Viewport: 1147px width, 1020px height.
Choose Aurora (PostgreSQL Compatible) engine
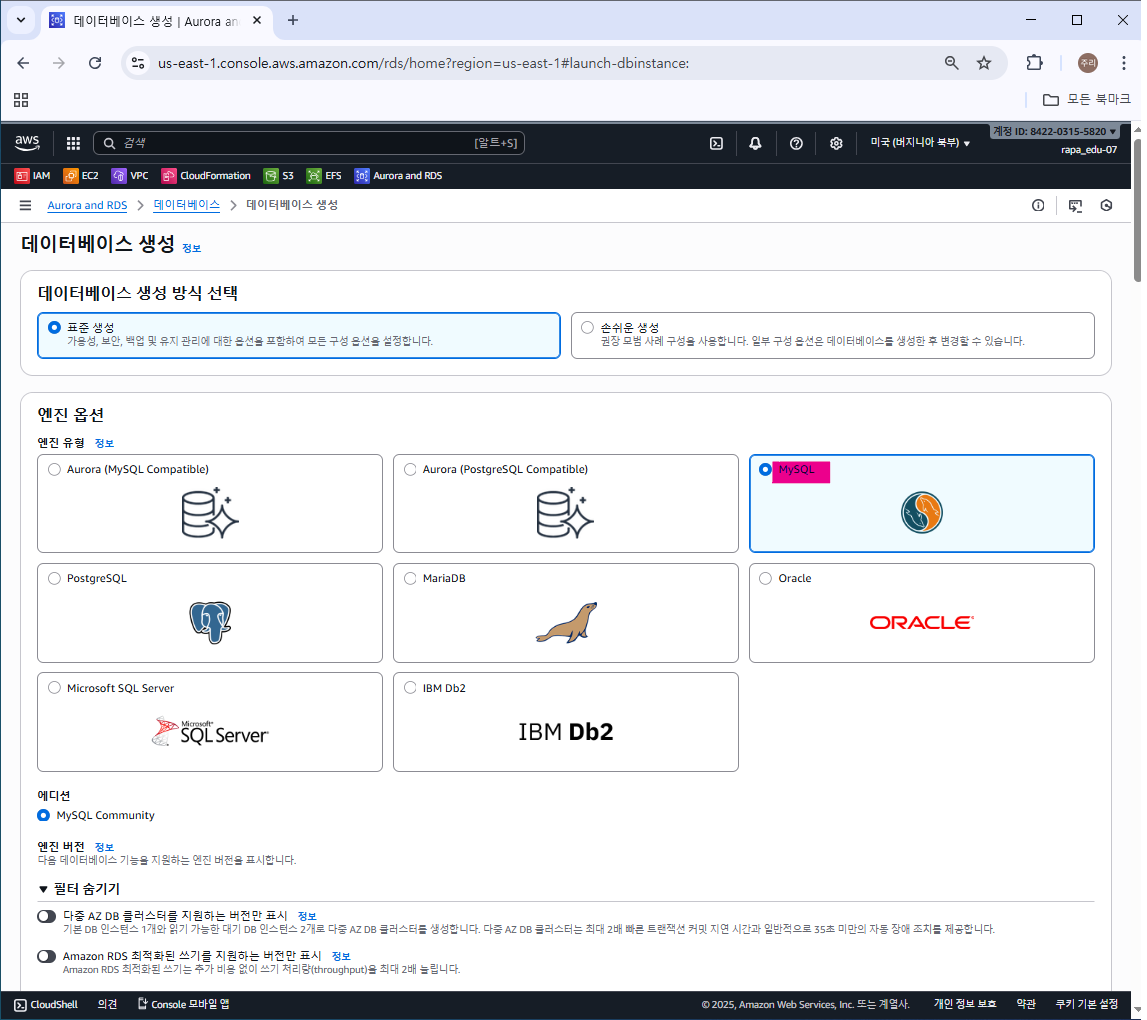point(410,470)
